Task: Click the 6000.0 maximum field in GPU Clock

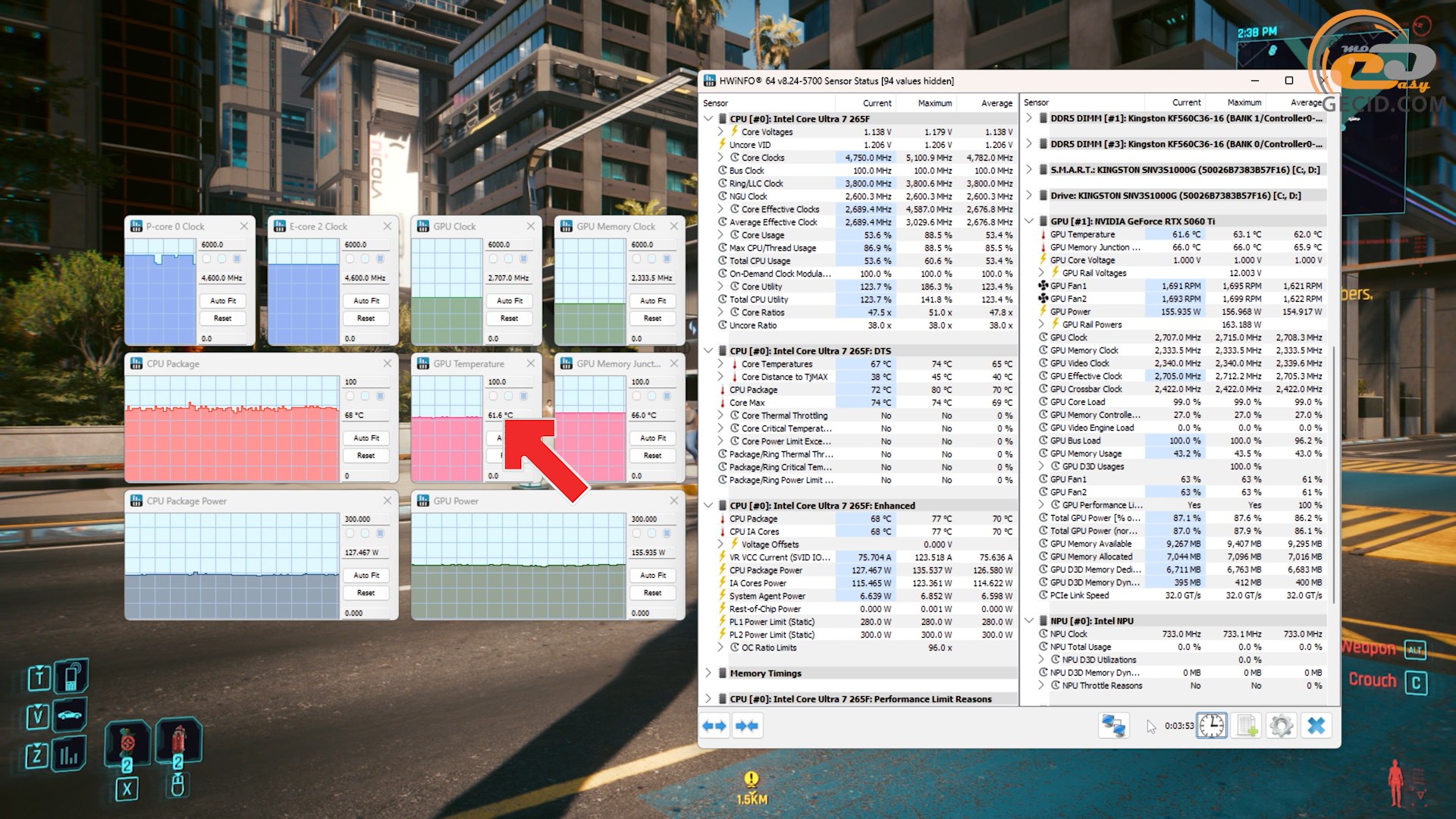Action: point(508,245)
